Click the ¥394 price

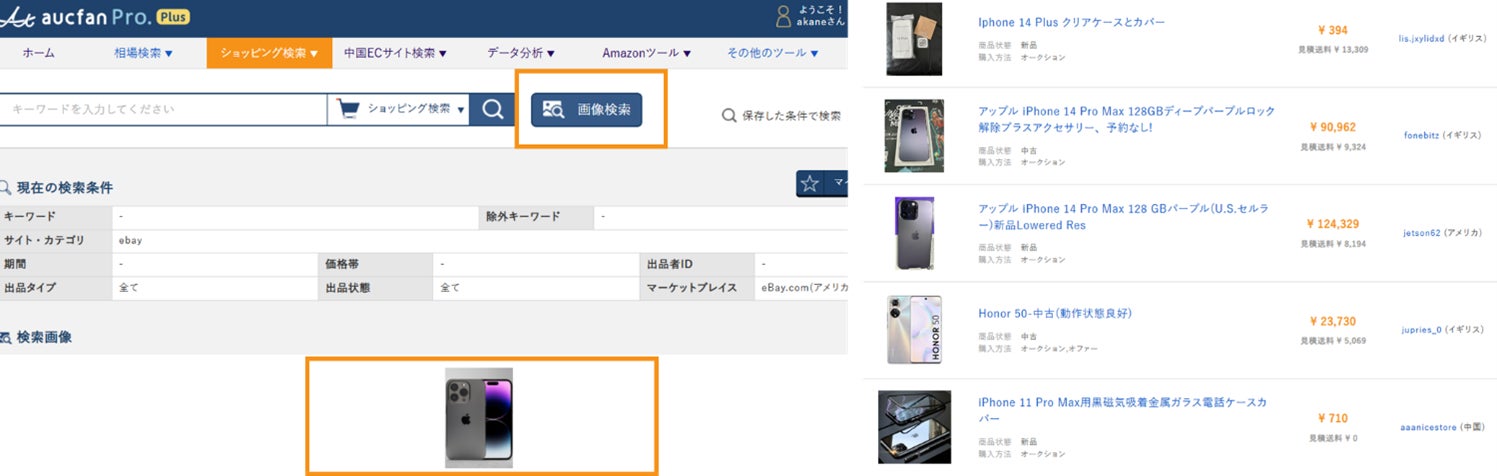coord(1332,30)
